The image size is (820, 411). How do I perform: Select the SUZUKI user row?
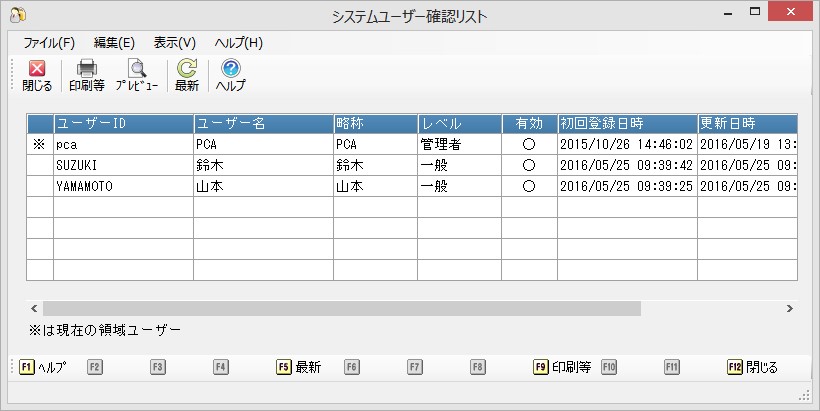click(123, 165)
